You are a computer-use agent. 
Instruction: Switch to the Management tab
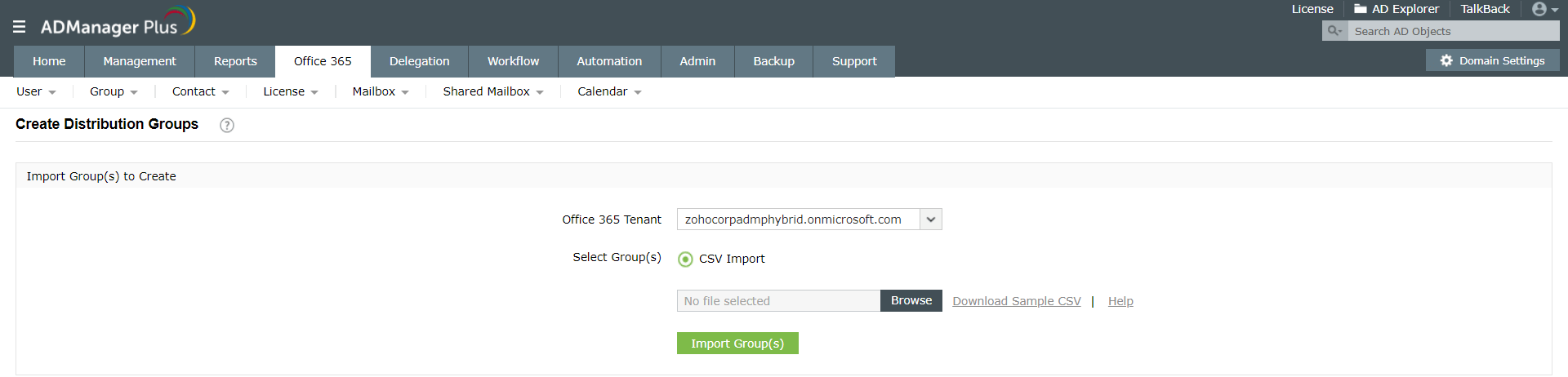[140, 61]
